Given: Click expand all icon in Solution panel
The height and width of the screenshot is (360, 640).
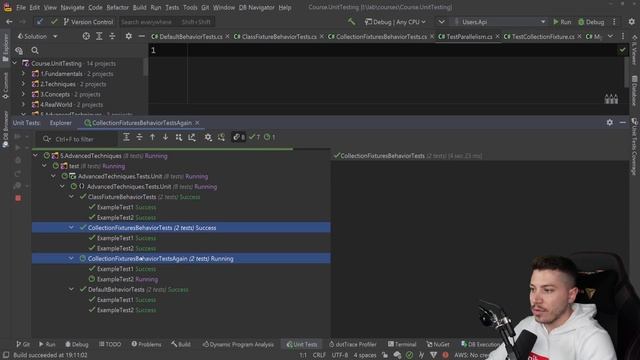Looking at the screenshot, I should click(99, 36).
